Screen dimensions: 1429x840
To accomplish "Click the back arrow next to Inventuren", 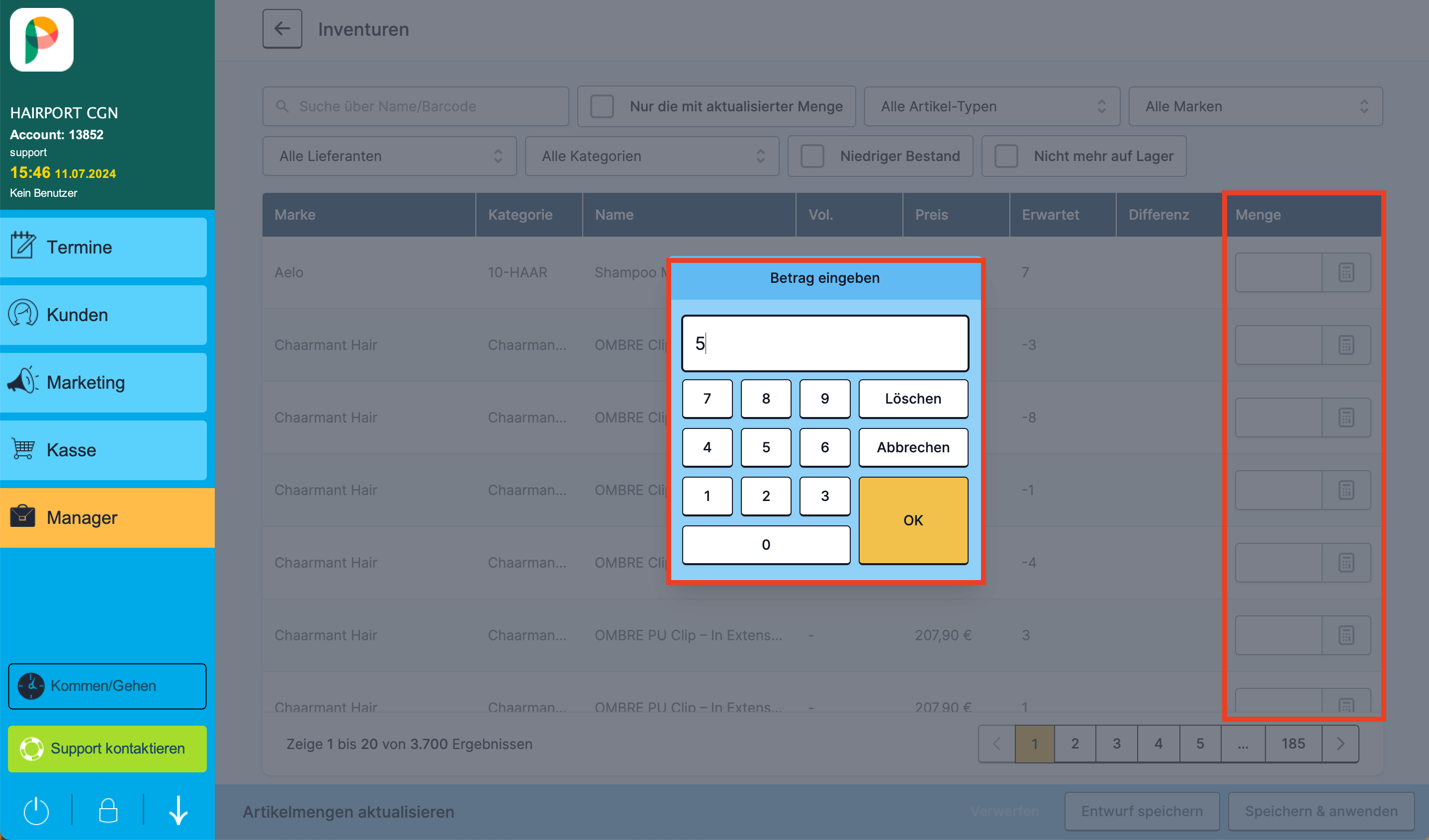I will pos(282,29).
